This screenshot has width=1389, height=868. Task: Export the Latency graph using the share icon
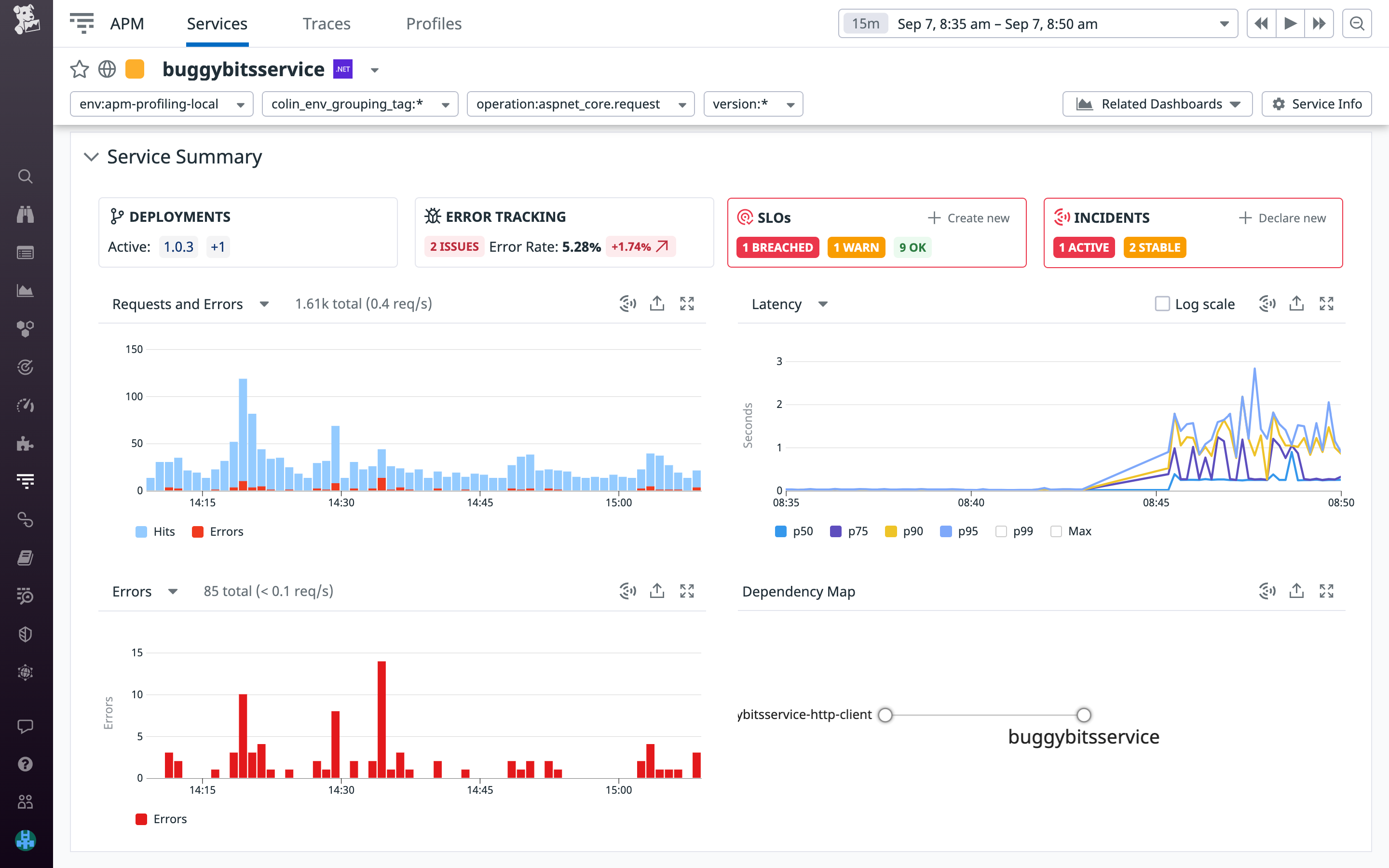click(x=1296, y=303)
